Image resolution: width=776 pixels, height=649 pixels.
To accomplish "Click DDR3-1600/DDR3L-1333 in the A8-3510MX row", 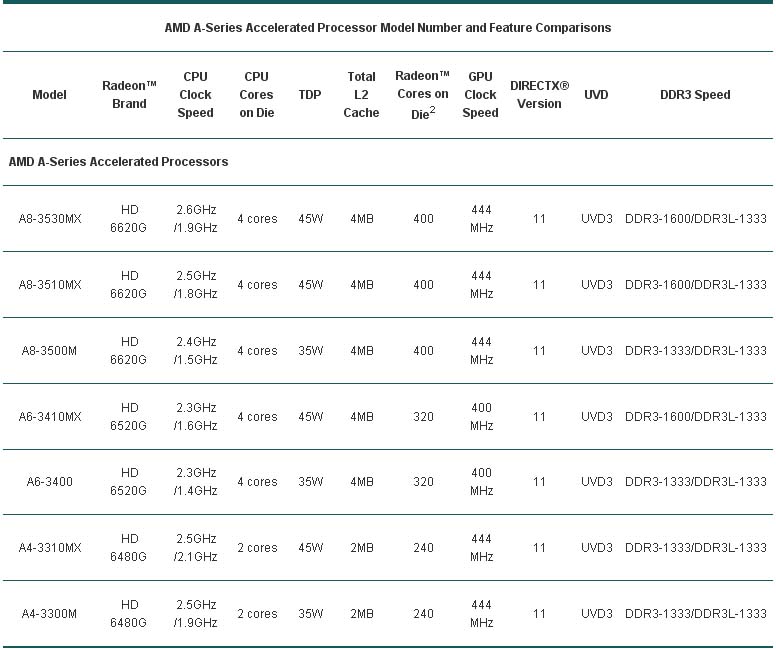I will click(x=696, y=285).
